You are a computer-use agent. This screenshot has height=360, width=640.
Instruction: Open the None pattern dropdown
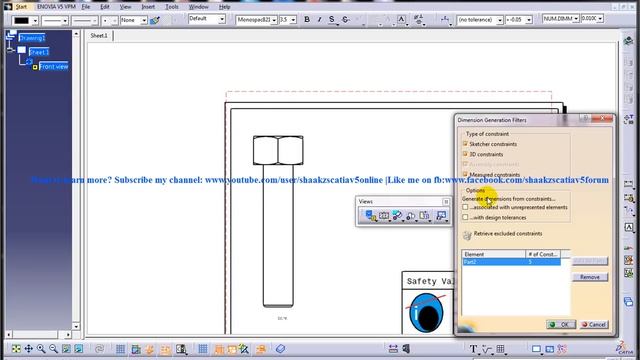[144, 20]
